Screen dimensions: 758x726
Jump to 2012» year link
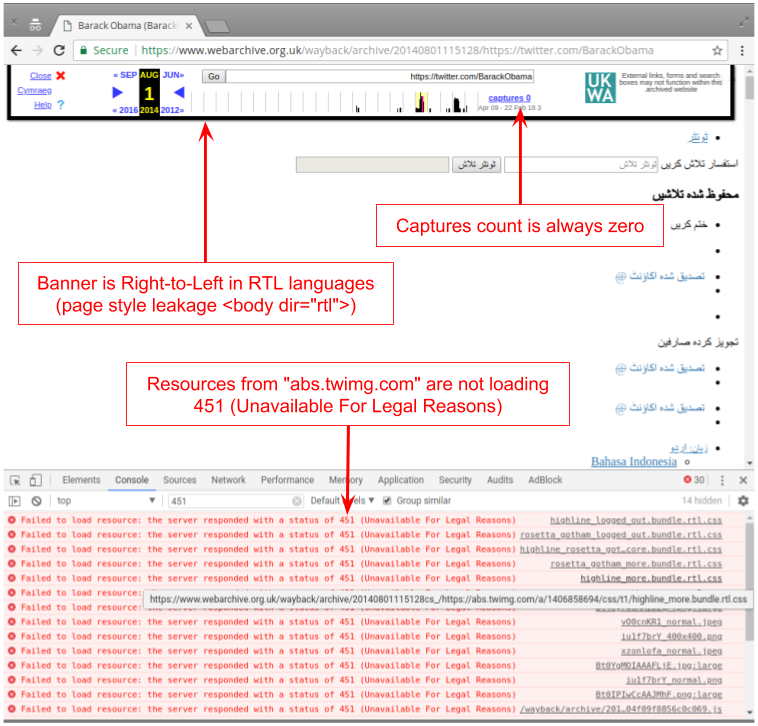(172, 110)
